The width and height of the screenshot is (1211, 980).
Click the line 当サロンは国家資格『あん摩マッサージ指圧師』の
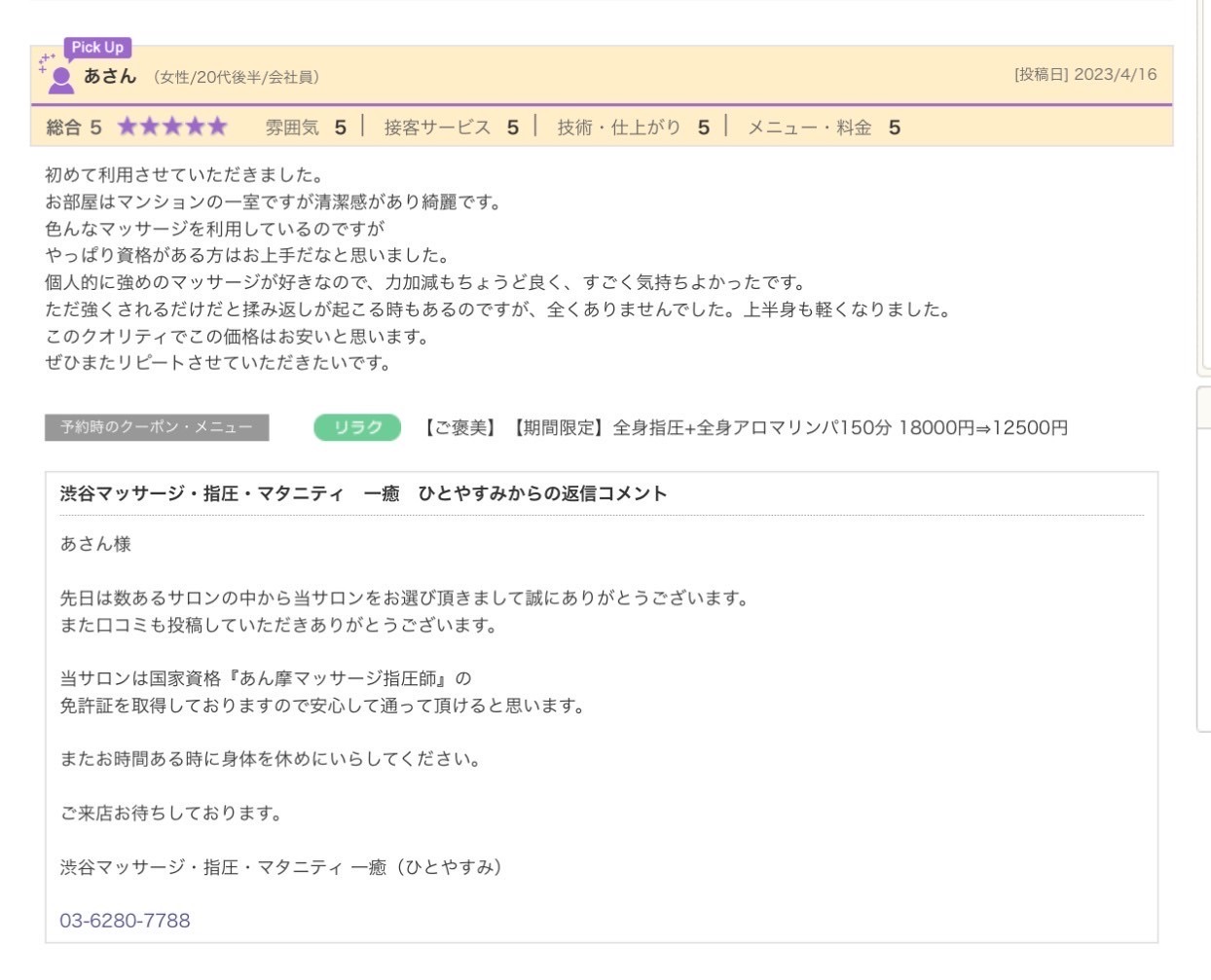coord(266,678)
